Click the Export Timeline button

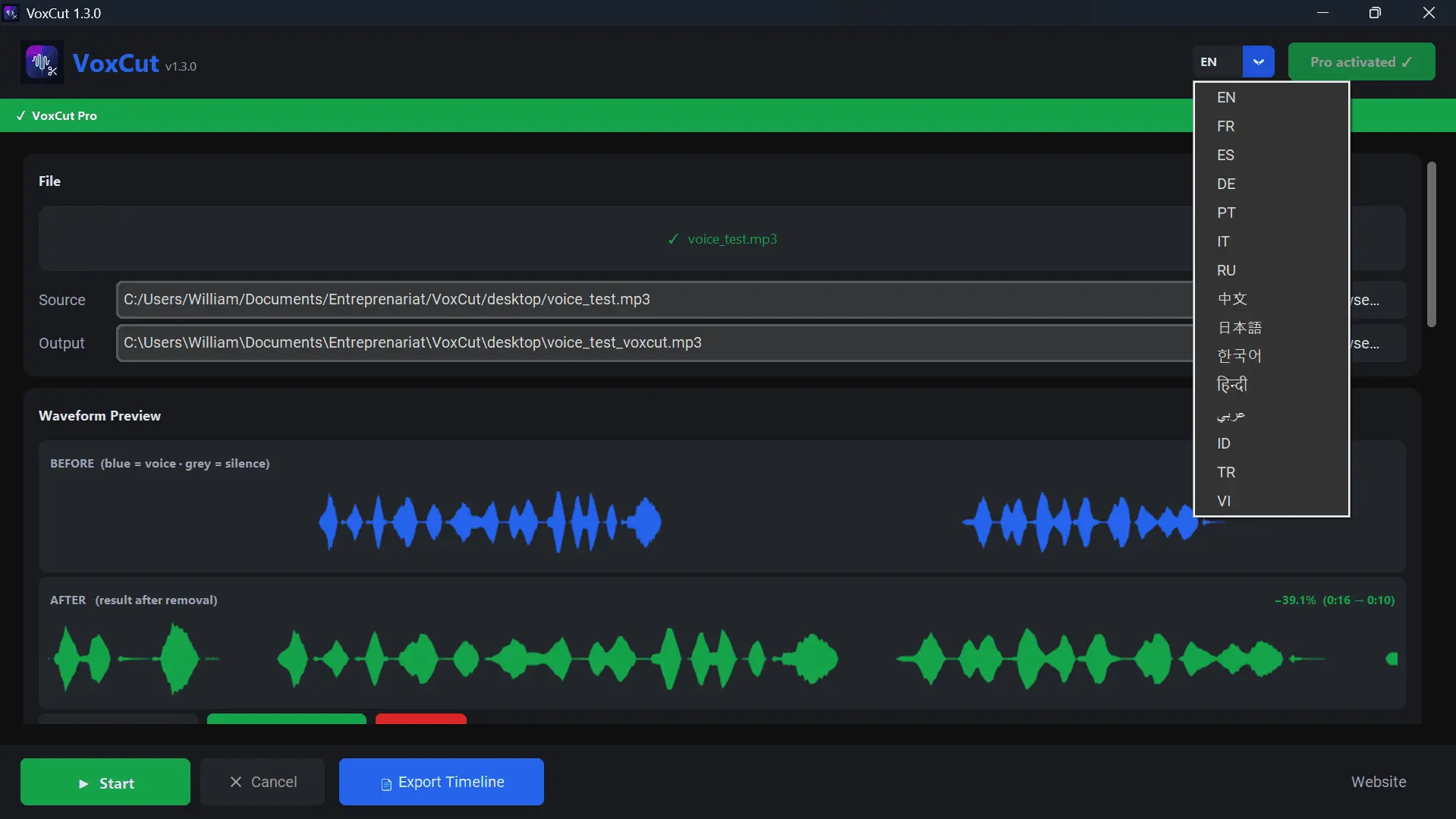coord(442,782)
